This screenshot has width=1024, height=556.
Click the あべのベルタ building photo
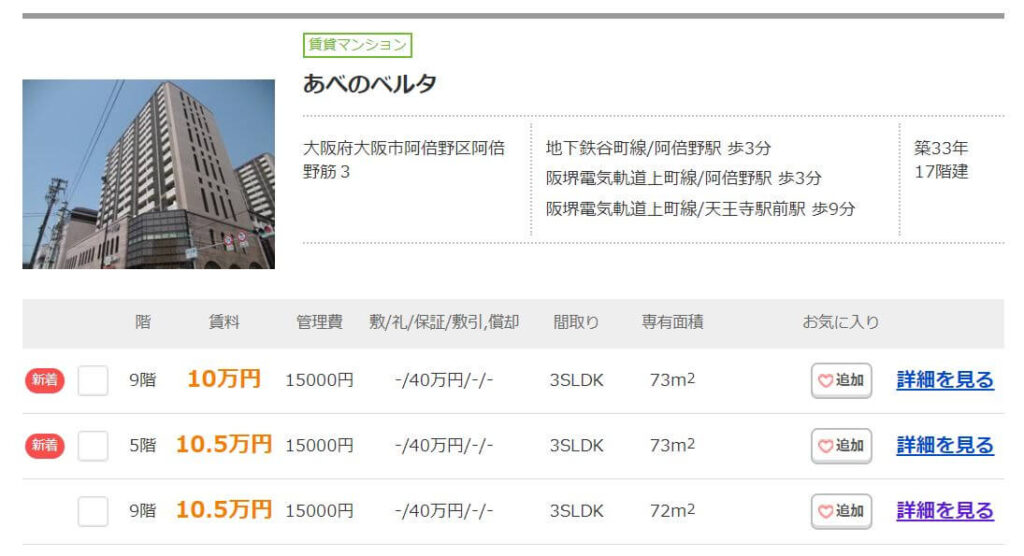pos(148,174)
